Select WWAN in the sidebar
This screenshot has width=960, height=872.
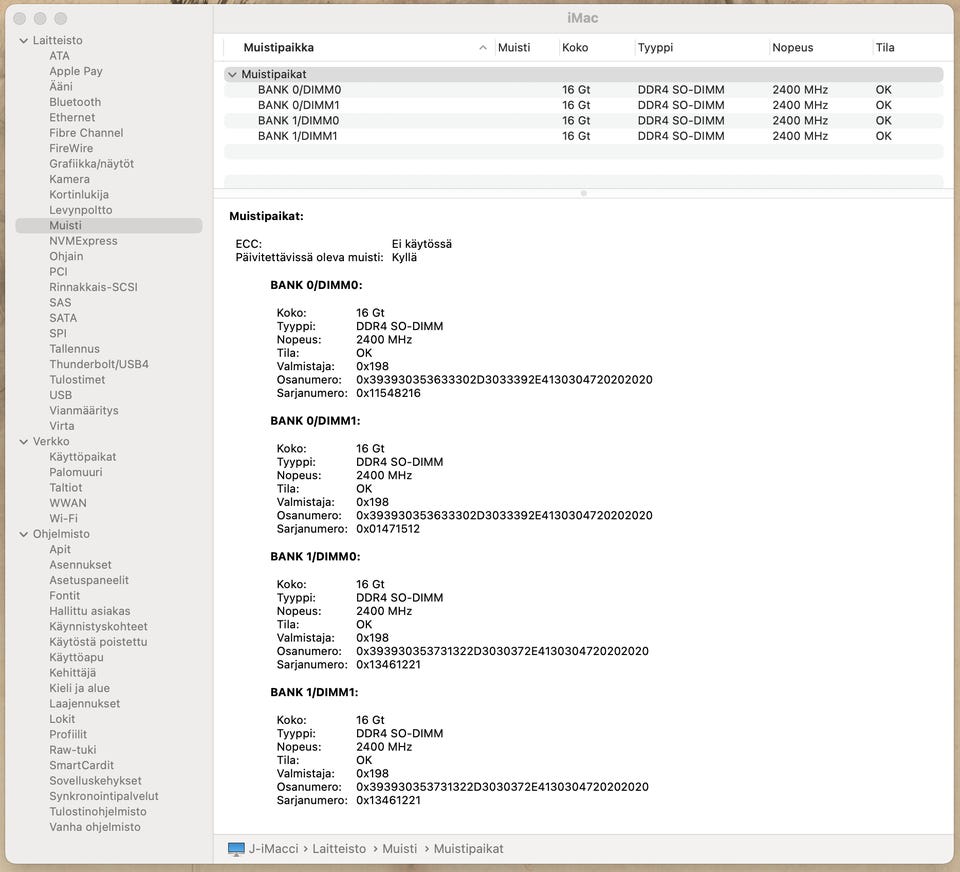(68, 503)
